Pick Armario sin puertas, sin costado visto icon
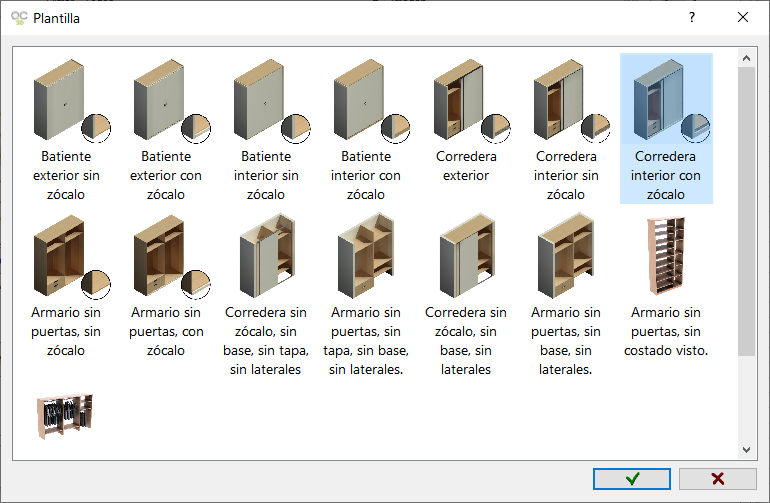Image resolution: width=770 pixels, height=503 pixels. (666, 255)
